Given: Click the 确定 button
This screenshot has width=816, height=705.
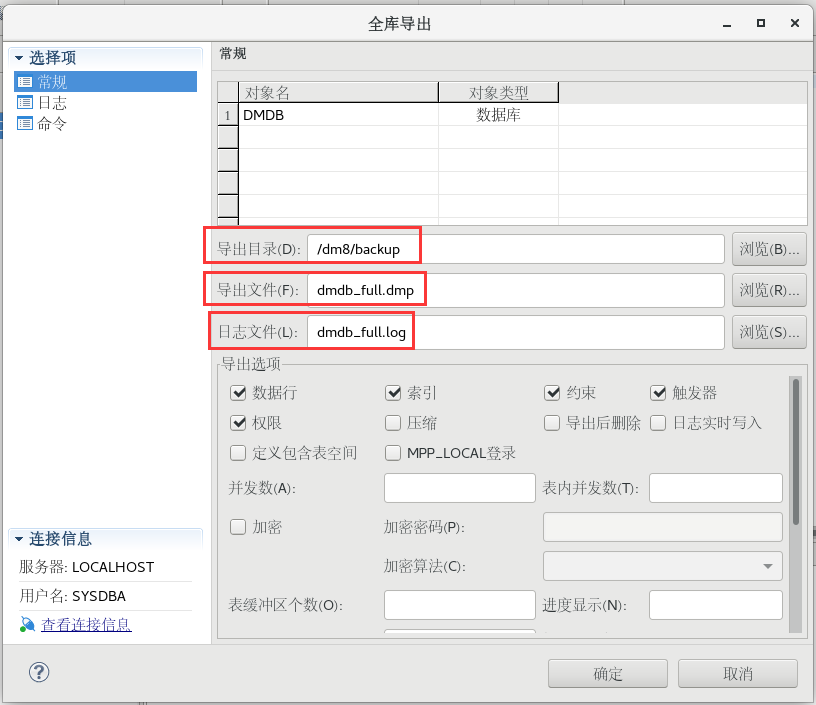Looking at the screenshot, I should coord(607,674).
